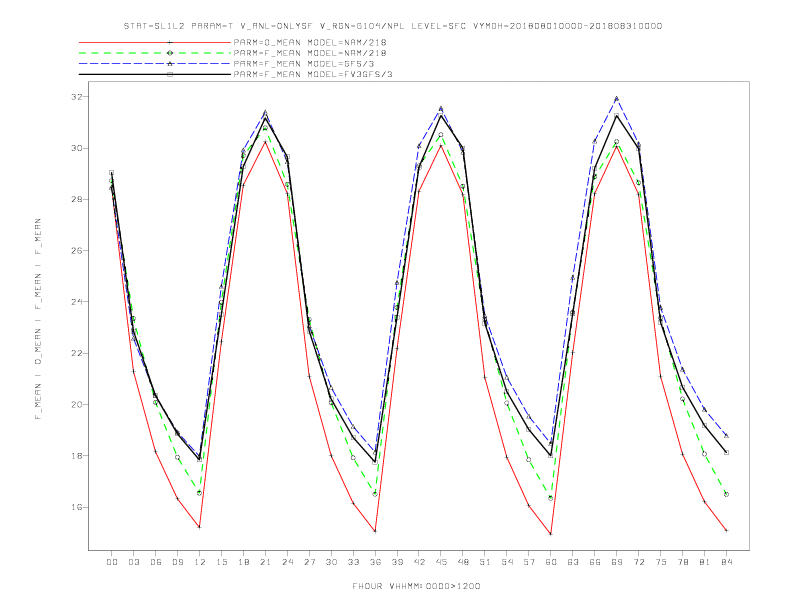792x612 pixels.
Task: Click the y-axis tick label 30
Action: pos(77,148)
